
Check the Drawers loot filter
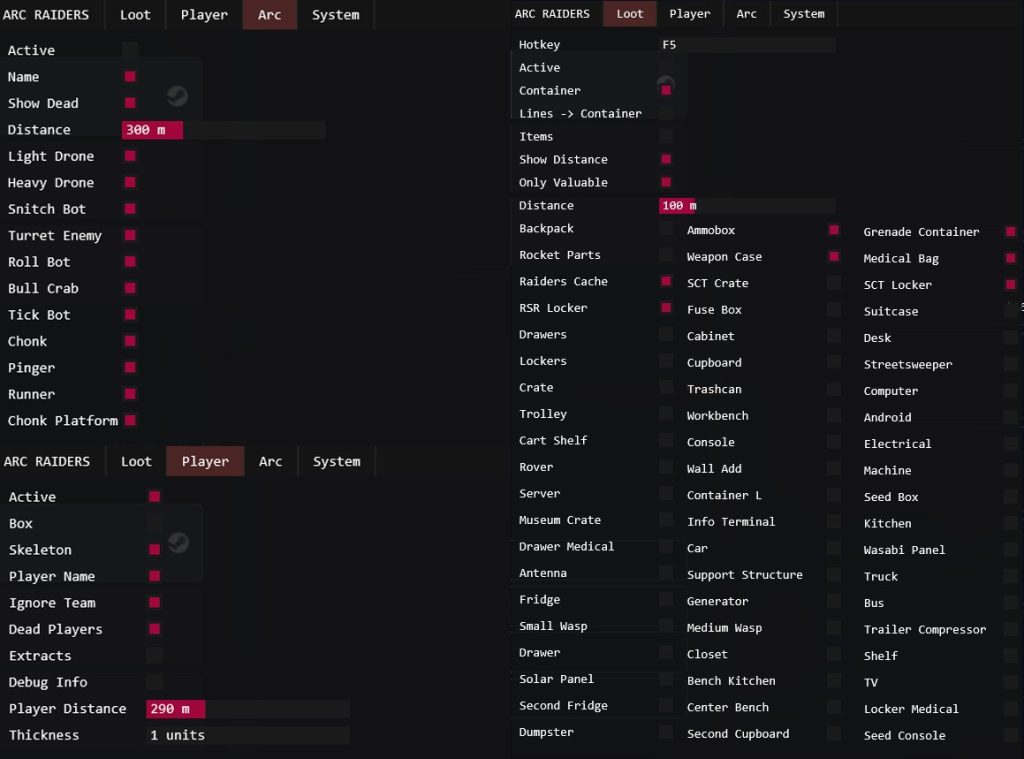pos(666,334)
